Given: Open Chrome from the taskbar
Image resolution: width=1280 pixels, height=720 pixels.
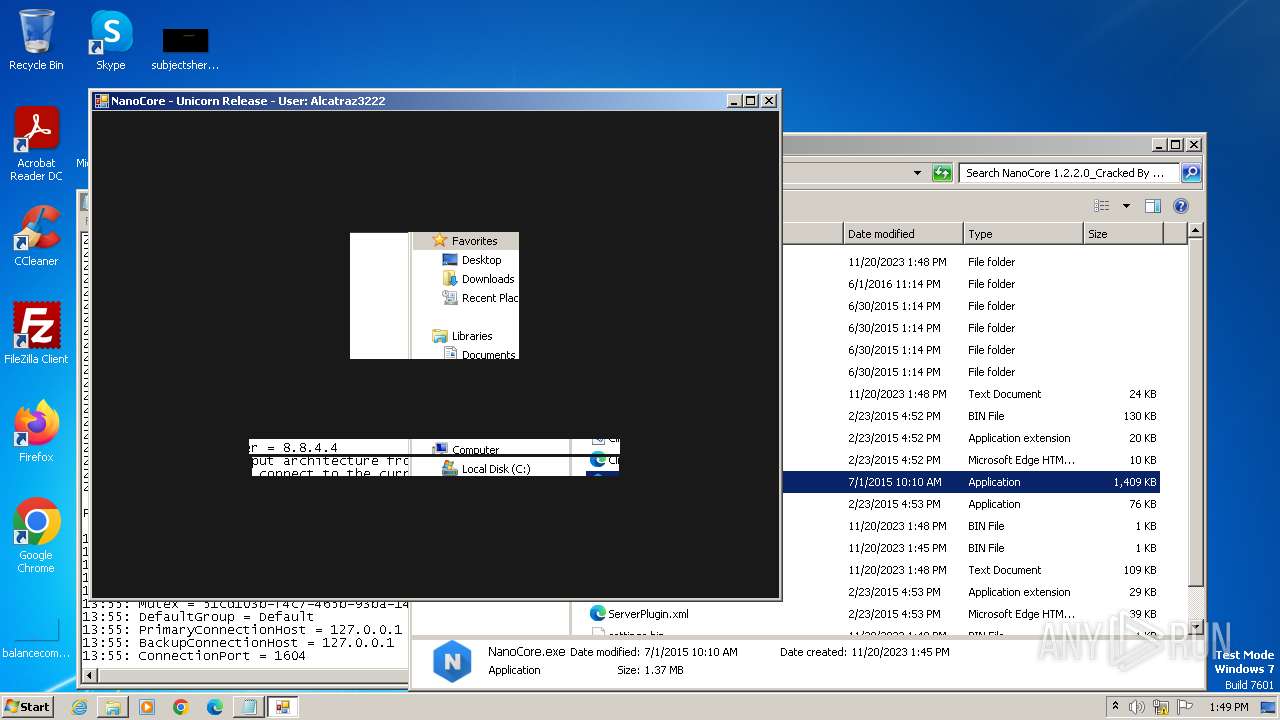Looking at the screenshot, I should click(181, 707).
